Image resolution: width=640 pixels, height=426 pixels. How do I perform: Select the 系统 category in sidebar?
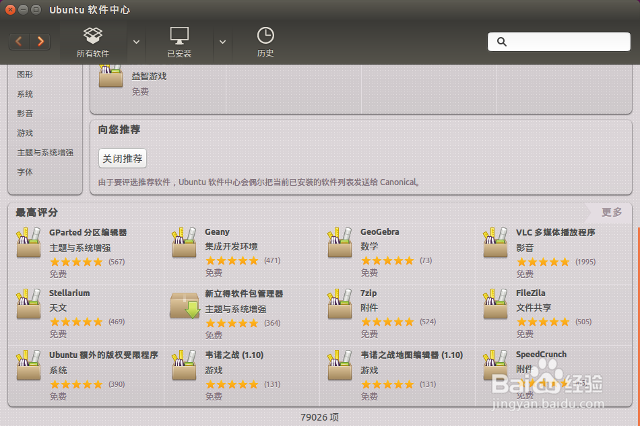24,94
